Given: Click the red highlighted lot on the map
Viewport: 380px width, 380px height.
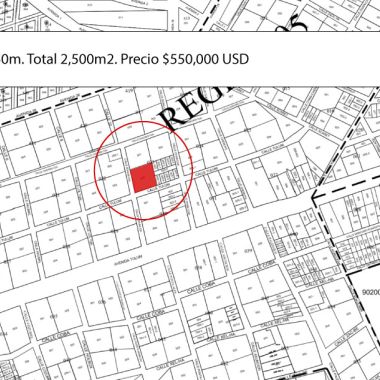Looking at the screenshot, I should coord(143,177).
